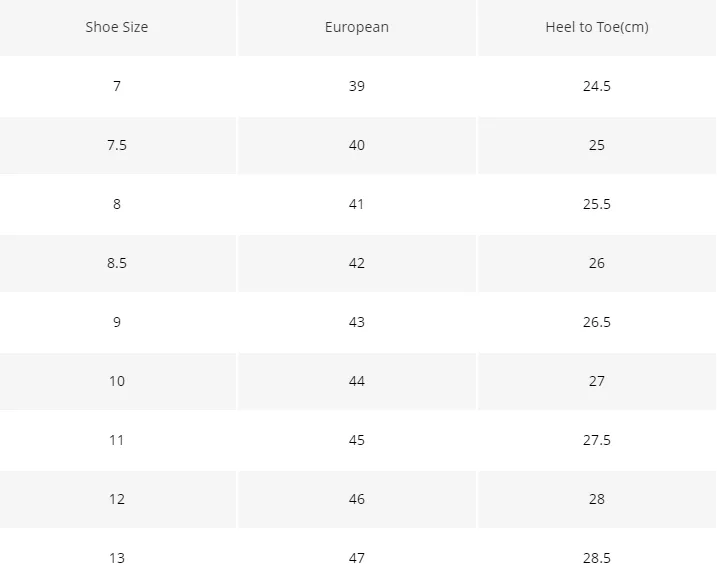Select the 27.5 heel to toe value
Image resolution: width=717 pixels, height=578 pixels.
click(597, 440)
